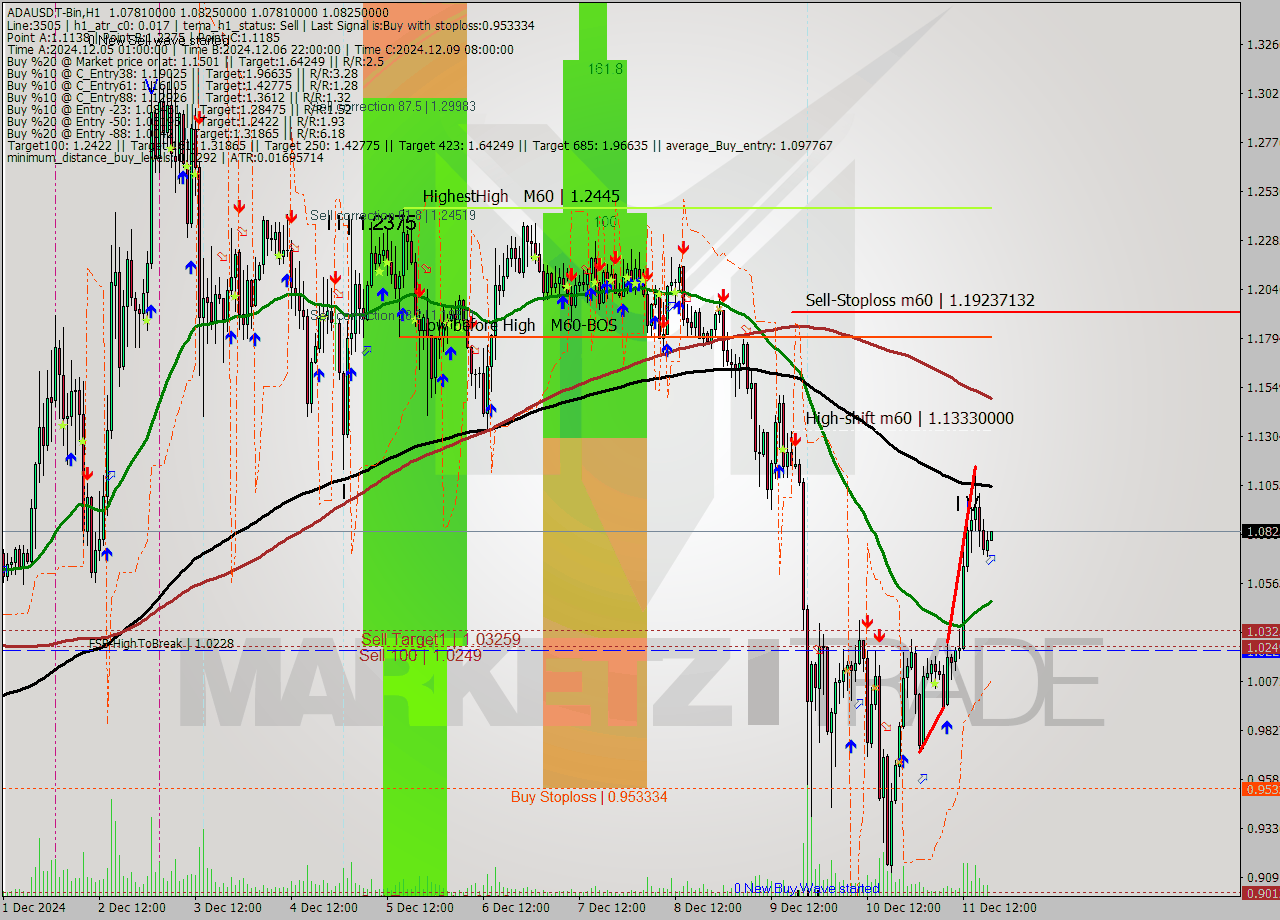Select the red 1.032 price tag
The image size is (1280, 920).
(1260, 631)
